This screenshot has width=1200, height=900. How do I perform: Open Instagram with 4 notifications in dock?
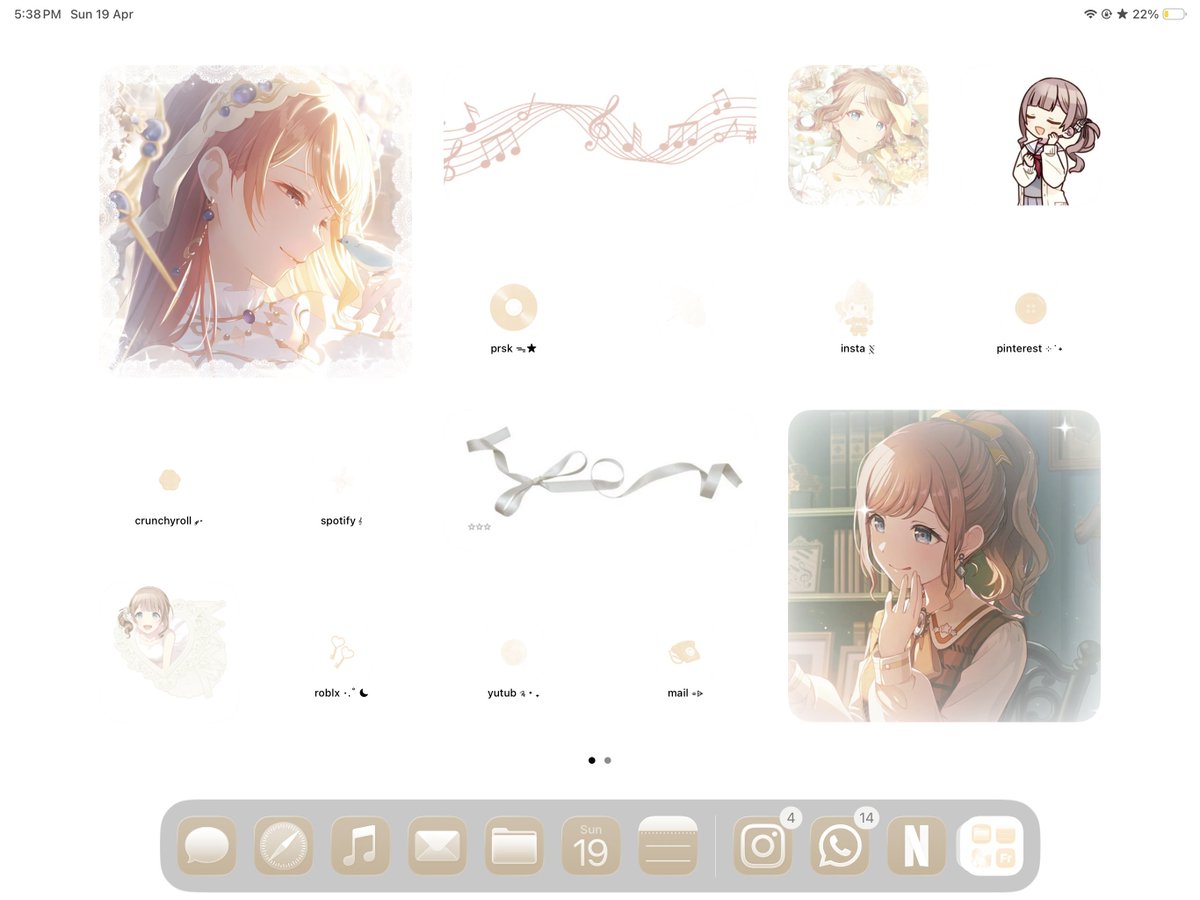(763, 846)
